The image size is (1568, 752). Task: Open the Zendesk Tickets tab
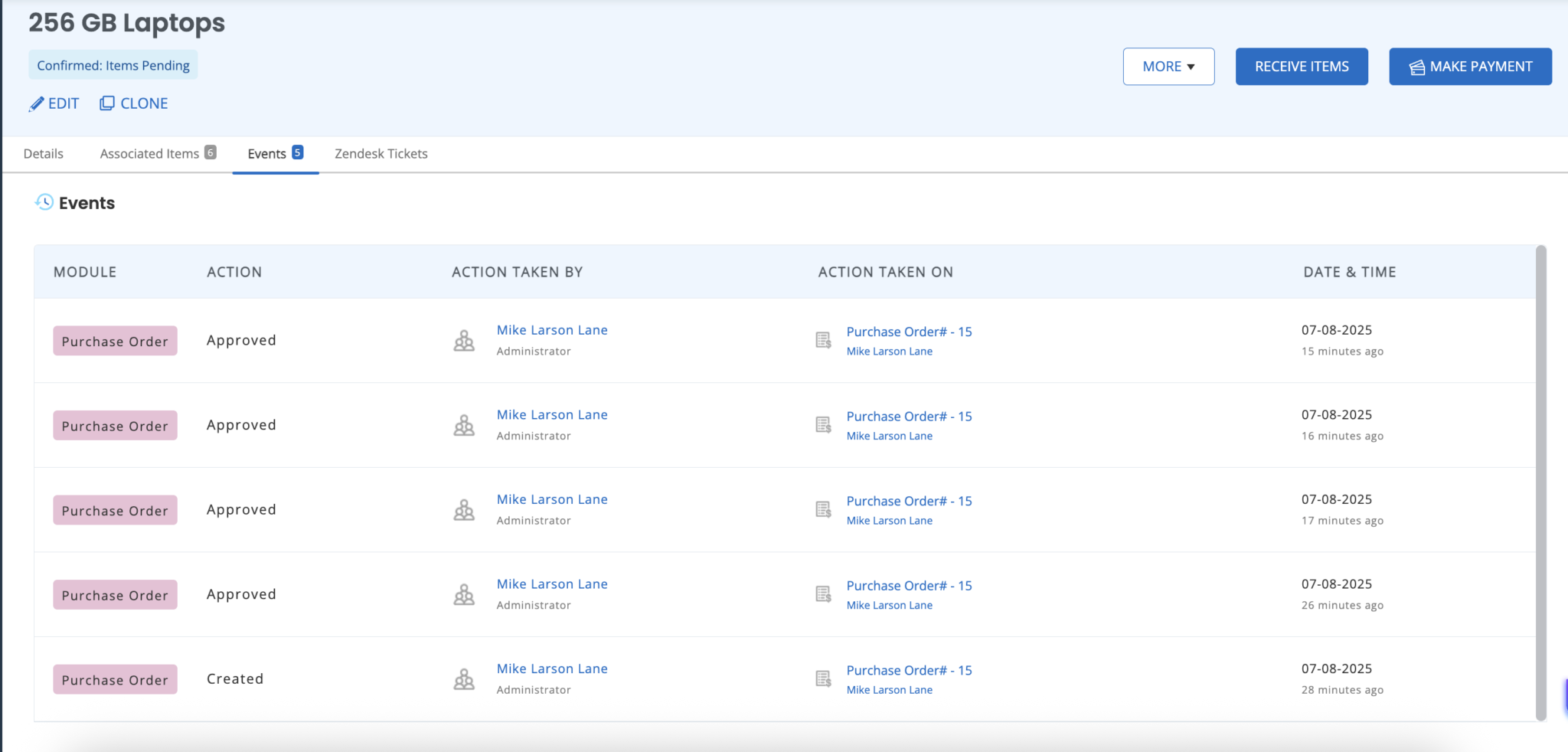(380, 153)
